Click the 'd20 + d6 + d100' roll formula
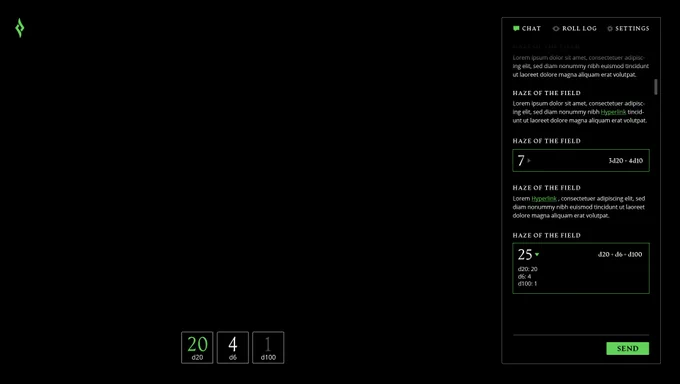This screenshot has height=384, width=680. (620, 254)
